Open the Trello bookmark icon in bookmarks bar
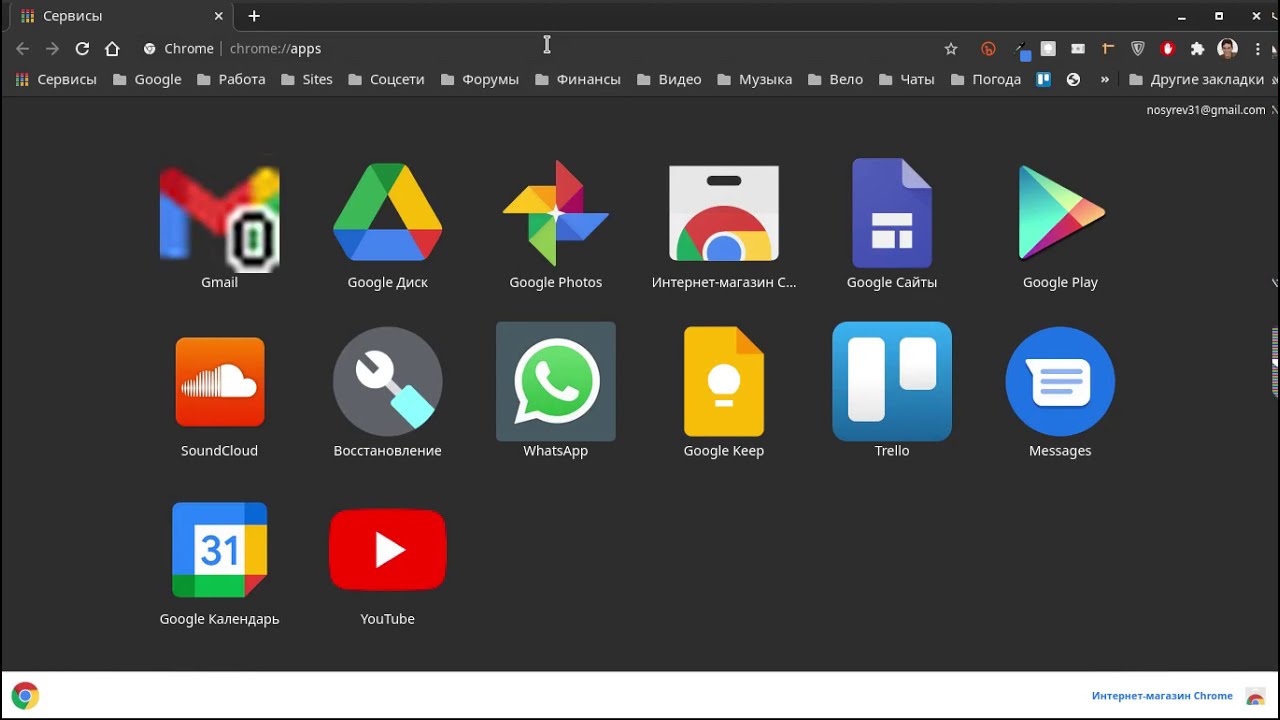 [1043, 79]
